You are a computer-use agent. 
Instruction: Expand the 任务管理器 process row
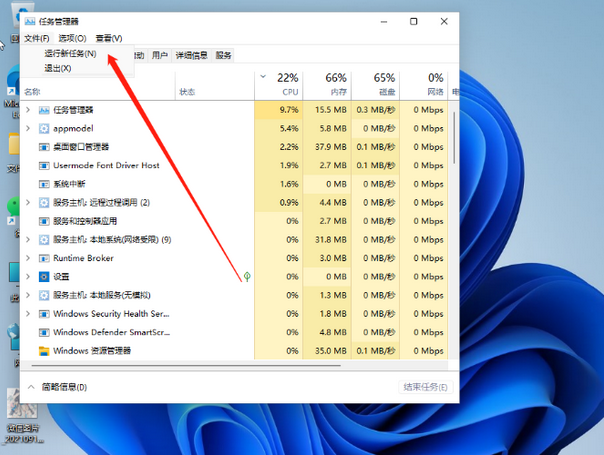point(28,110)
